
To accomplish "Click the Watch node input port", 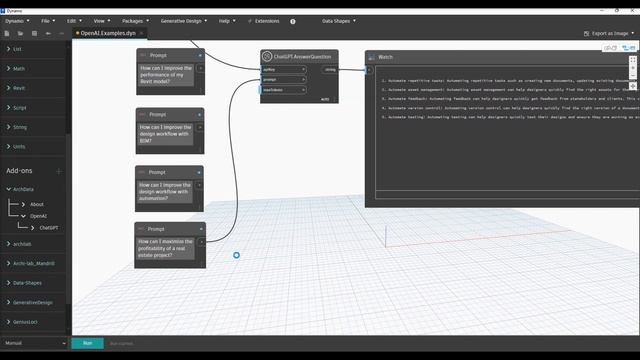I will pyautogui.click(x=369, y=70).
